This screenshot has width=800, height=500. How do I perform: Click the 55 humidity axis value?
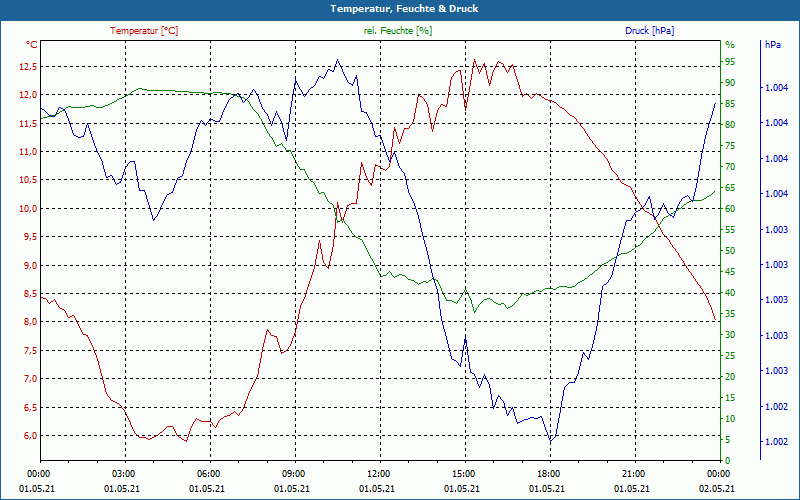pyautogui.click(x=730, y=230)
